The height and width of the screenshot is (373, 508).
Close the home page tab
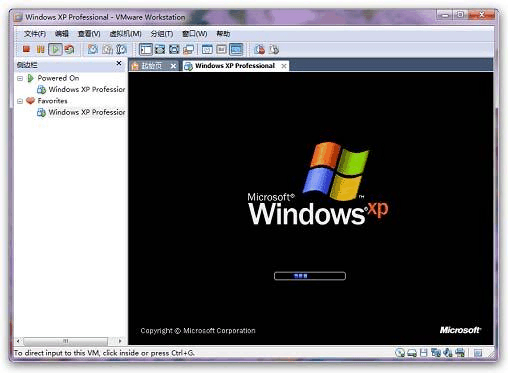pyautogui.click(x=173, y=66)
